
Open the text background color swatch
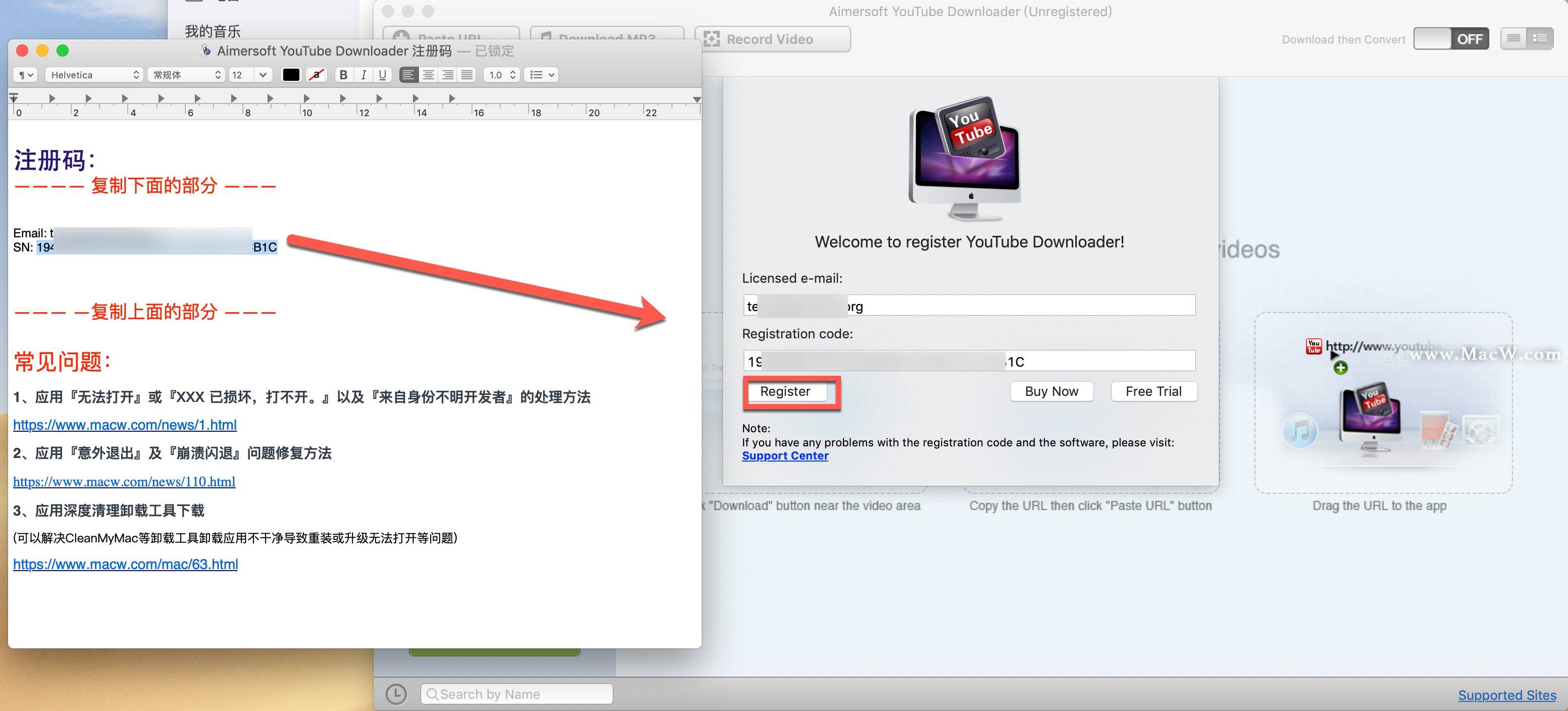click(317, 75)
